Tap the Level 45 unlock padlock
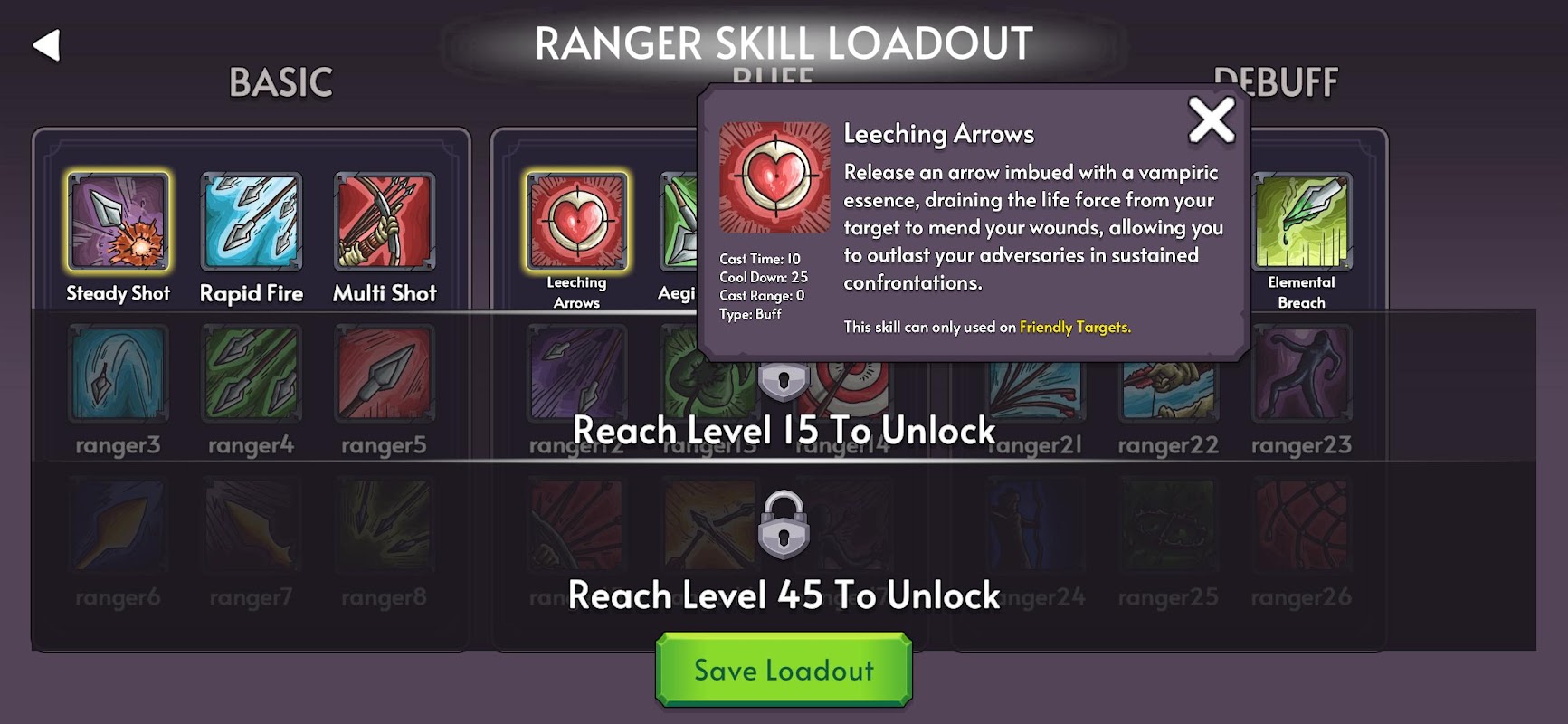Viewport: 1568px width, 724px height. 784,525
